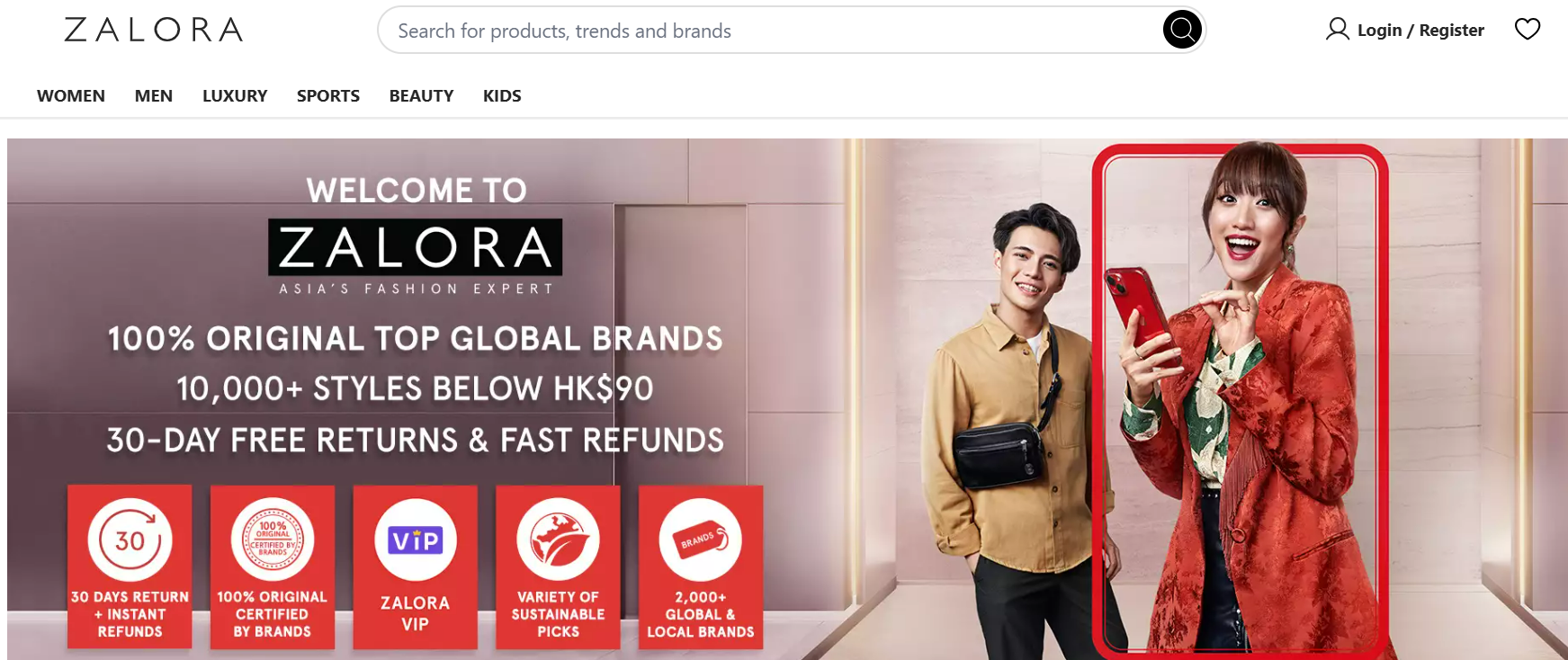Open the SPORTS category
Image resolution: width=1568 pixels, height=660 pixels.
click(x=328, y=95)
